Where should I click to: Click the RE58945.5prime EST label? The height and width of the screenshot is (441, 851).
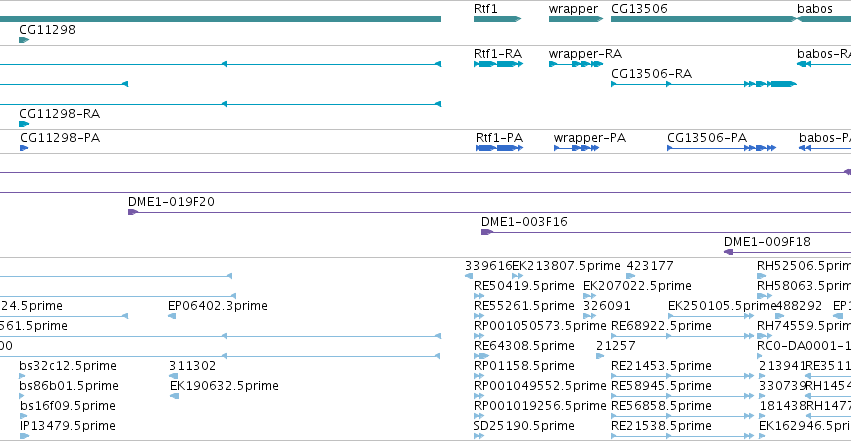[x=661, y=387]
